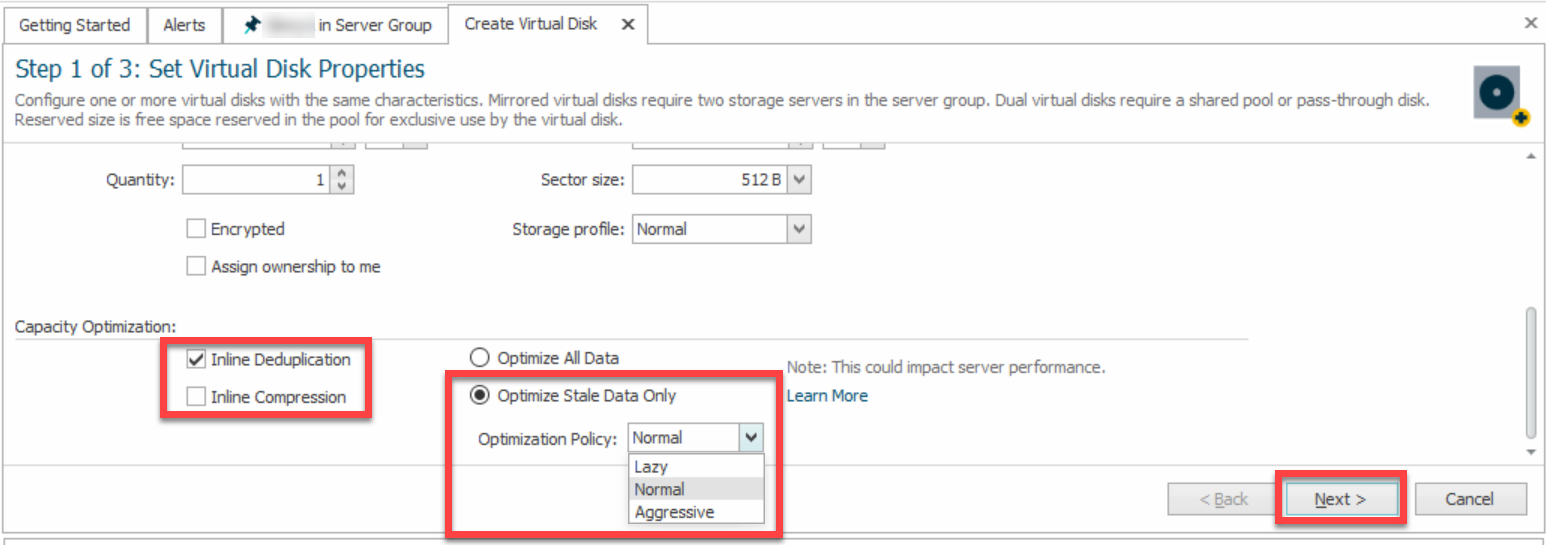This screenshot has width=1546, height=545.
Task: Increase Quantity with the up spinner arrow
Action: (343, 174)
